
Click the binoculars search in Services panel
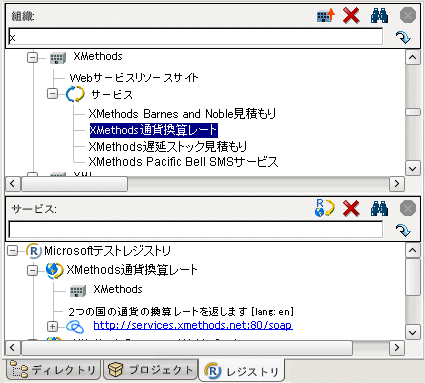click(x=379, y=209)
